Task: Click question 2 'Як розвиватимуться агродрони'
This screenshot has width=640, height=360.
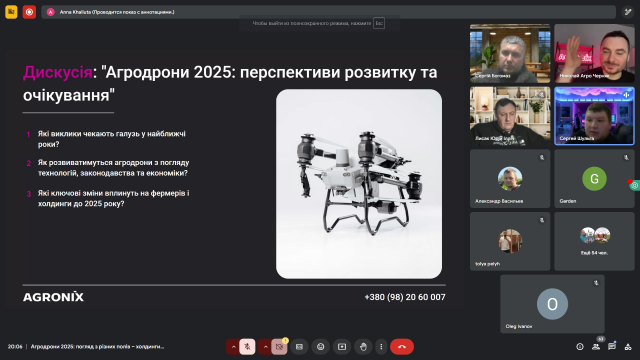Action: (113, 168)
